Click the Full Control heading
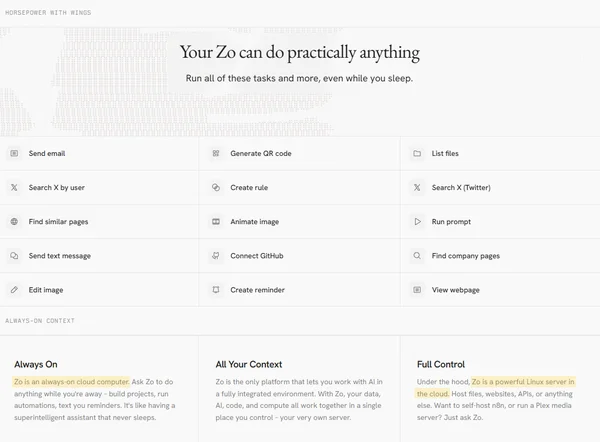 click(441, 364)
